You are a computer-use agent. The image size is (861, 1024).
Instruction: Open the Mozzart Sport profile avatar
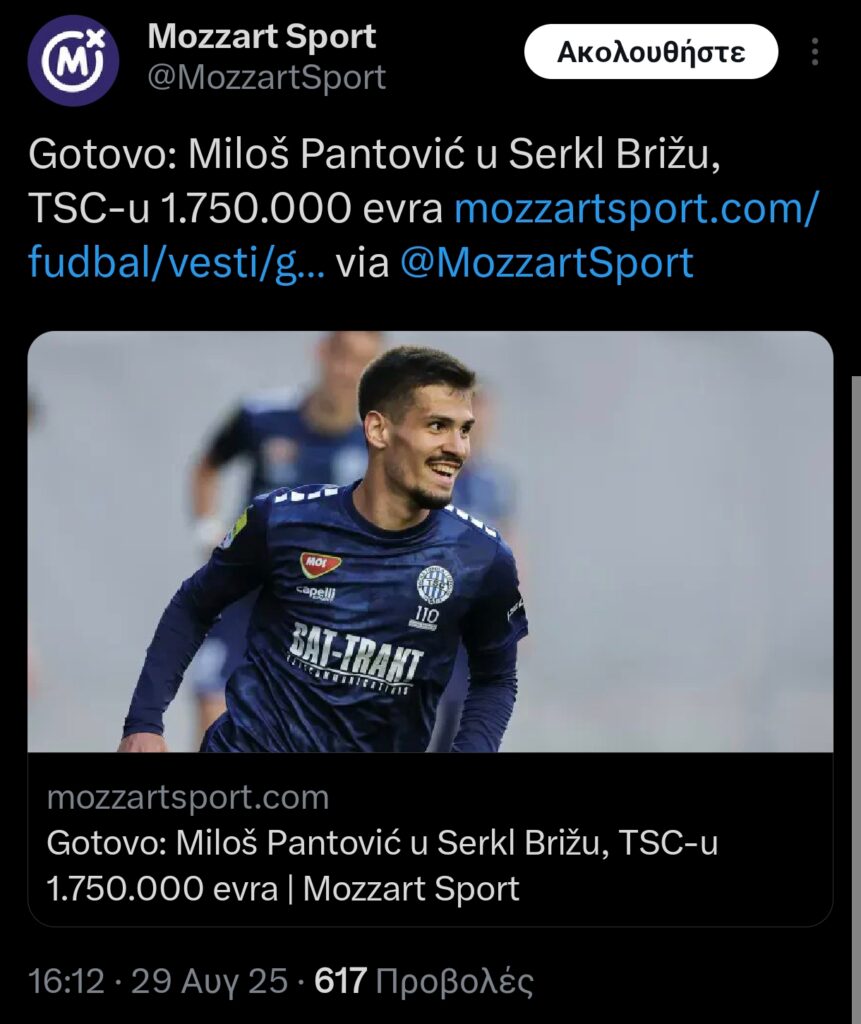point(73,61)
